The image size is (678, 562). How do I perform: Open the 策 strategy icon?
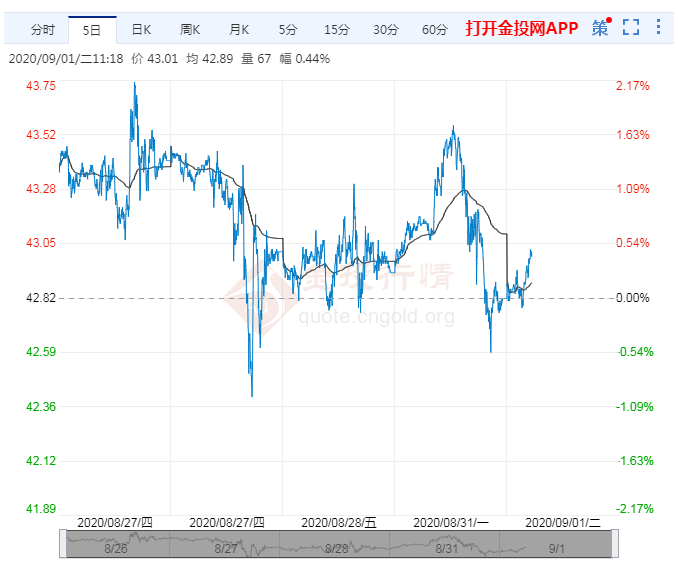click(600, 28)
